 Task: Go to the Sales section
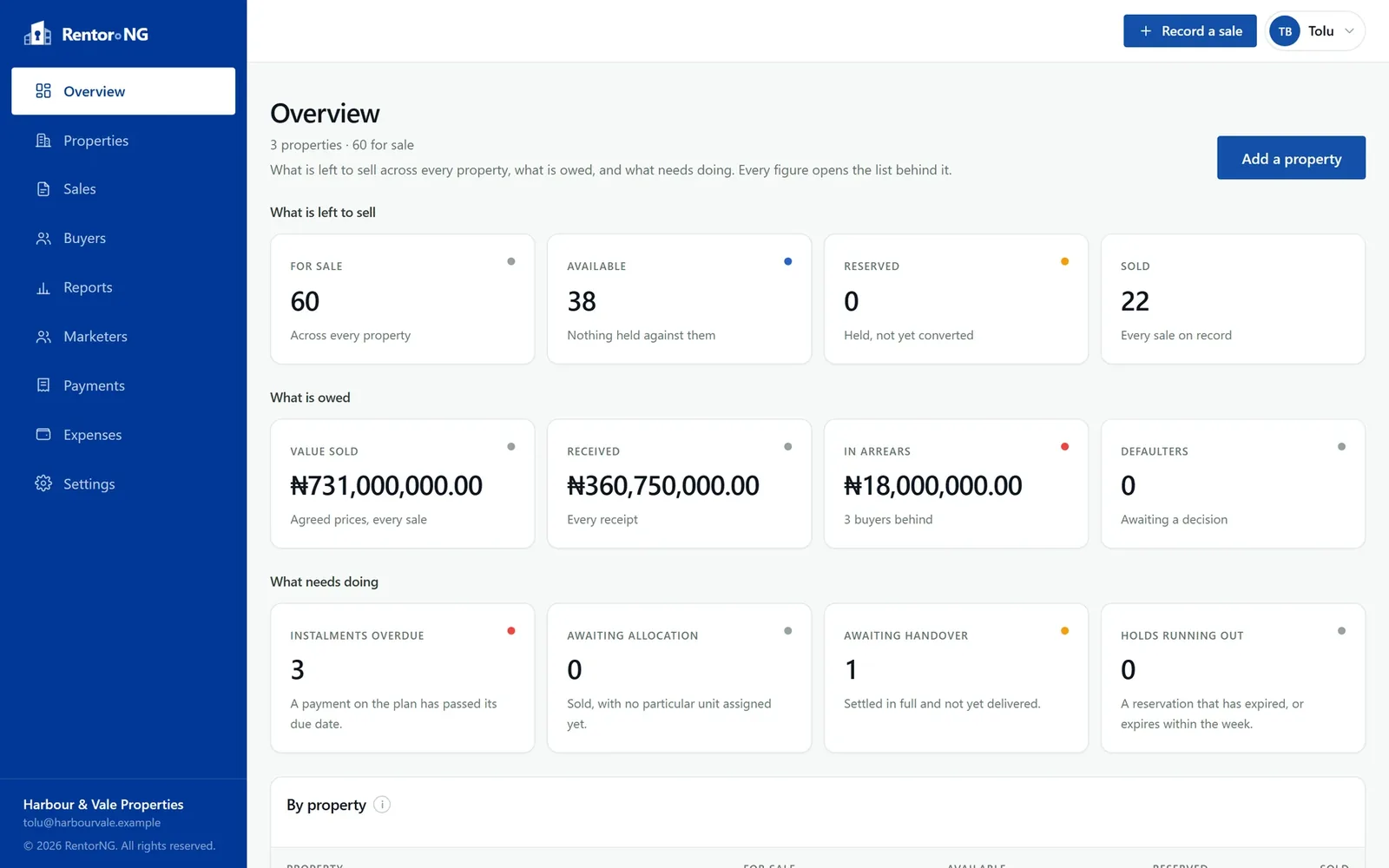pos(123,189)
